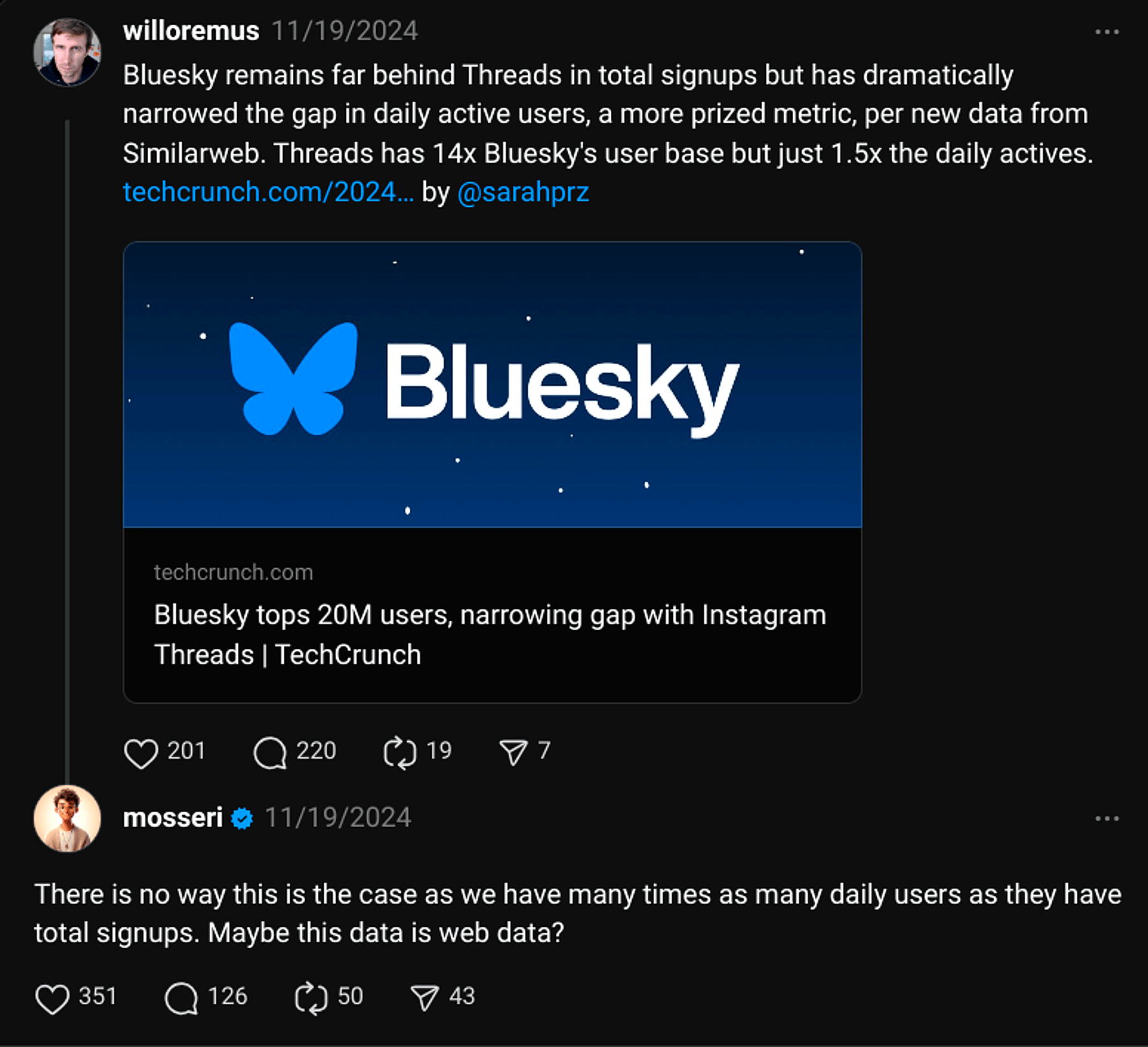Share mosseri's reply via send icon

[425, 998]
